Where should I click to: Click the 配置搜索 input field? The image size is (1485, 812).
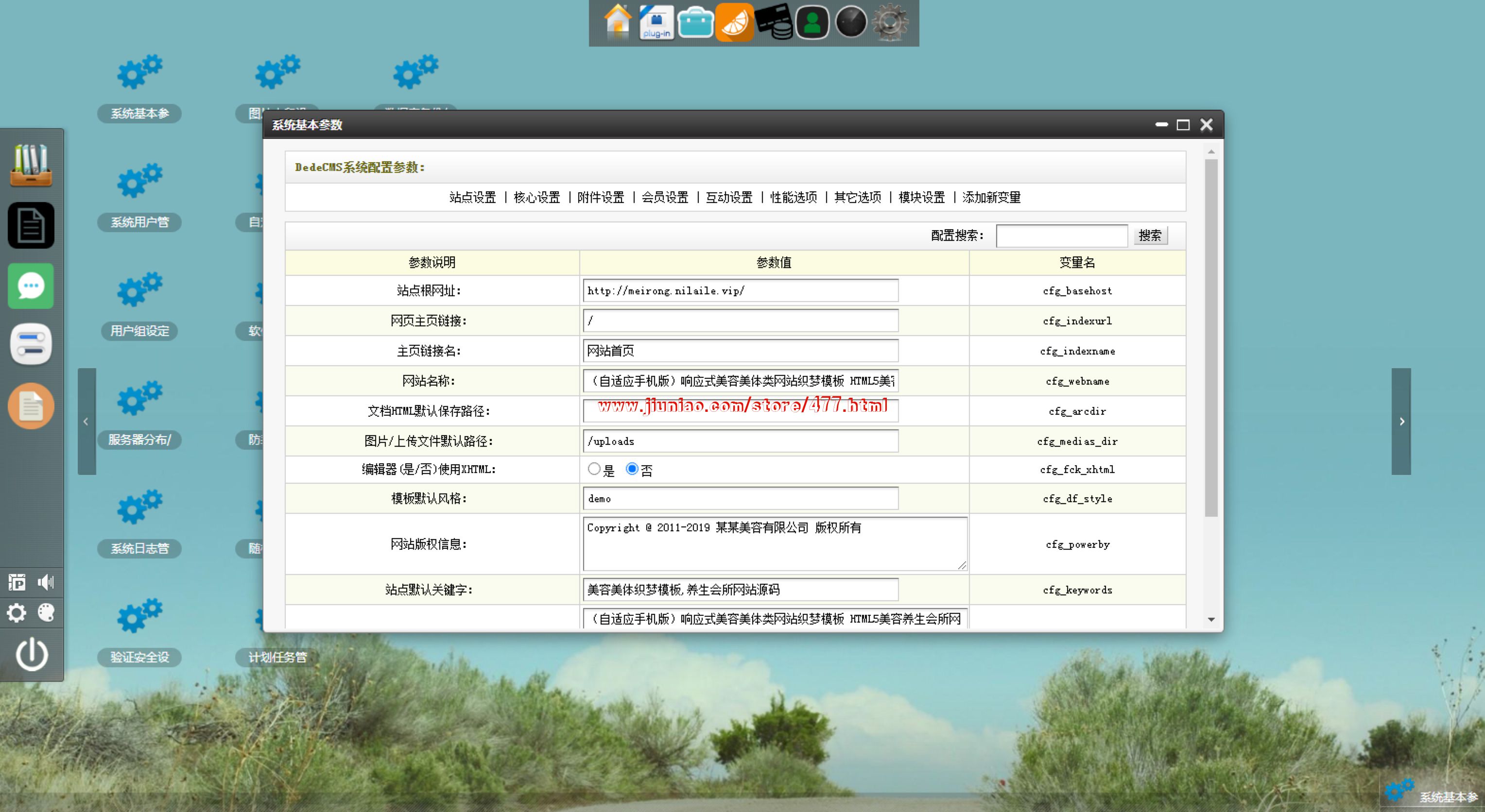[1061, 235]
